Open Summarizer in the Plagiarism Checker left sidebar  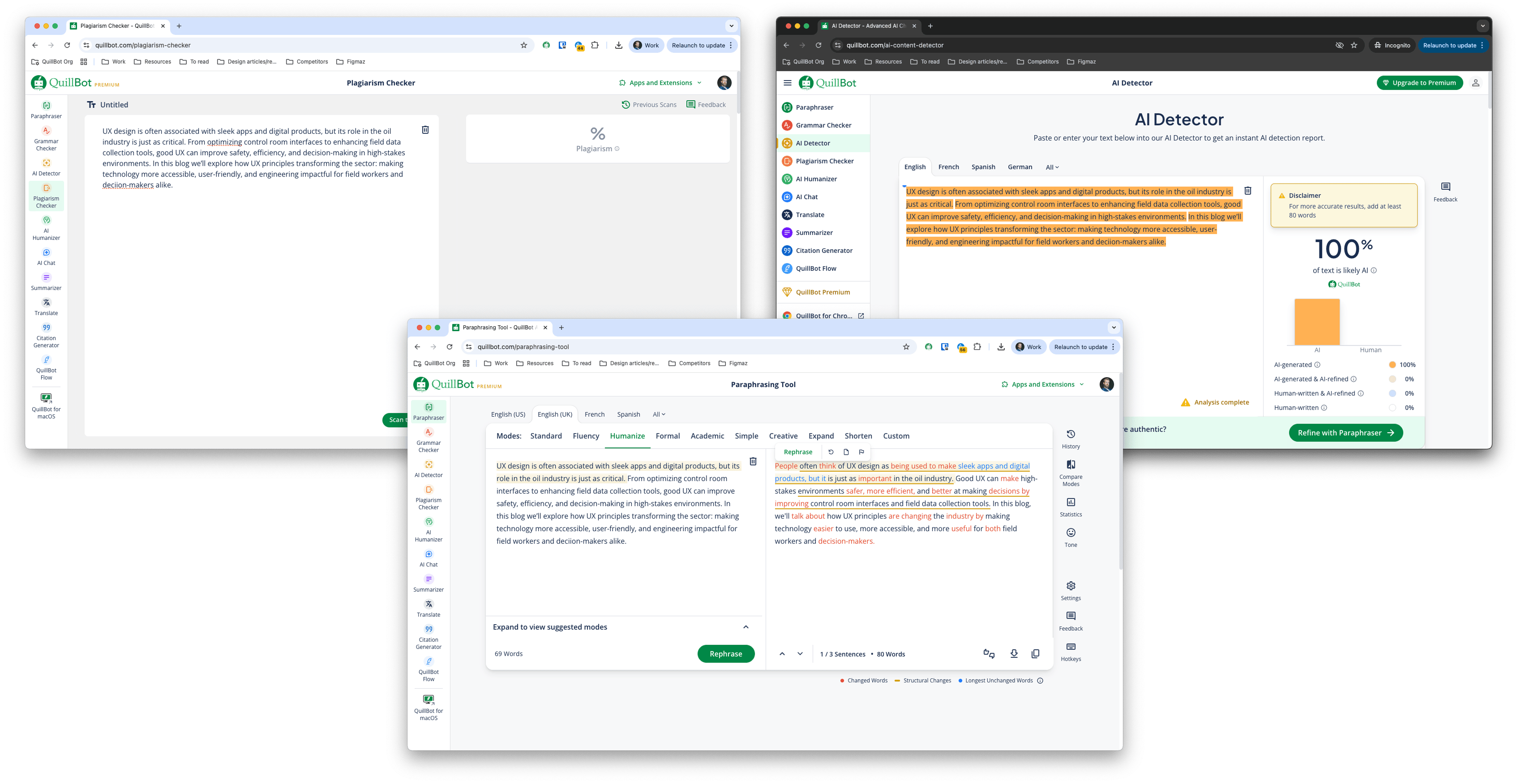46,282
